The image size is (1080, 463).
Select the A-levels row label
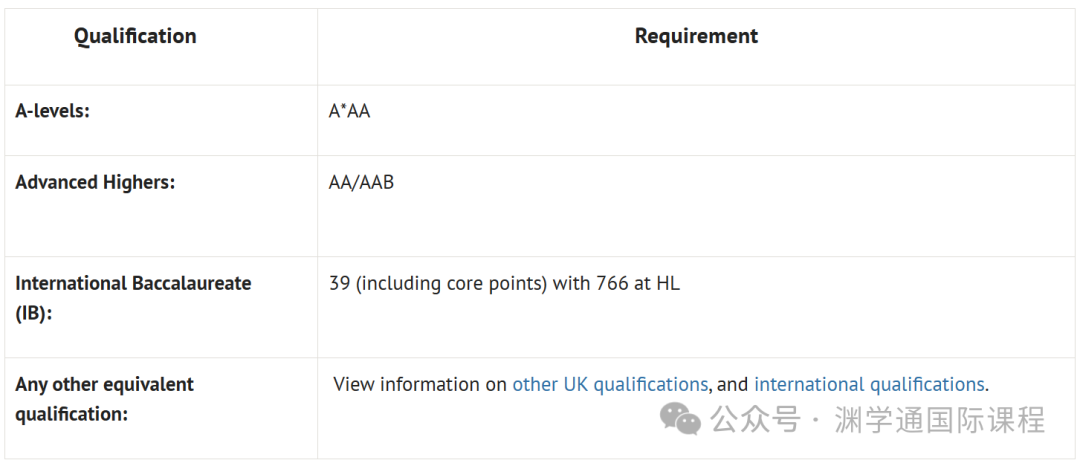tap(52, 110)
